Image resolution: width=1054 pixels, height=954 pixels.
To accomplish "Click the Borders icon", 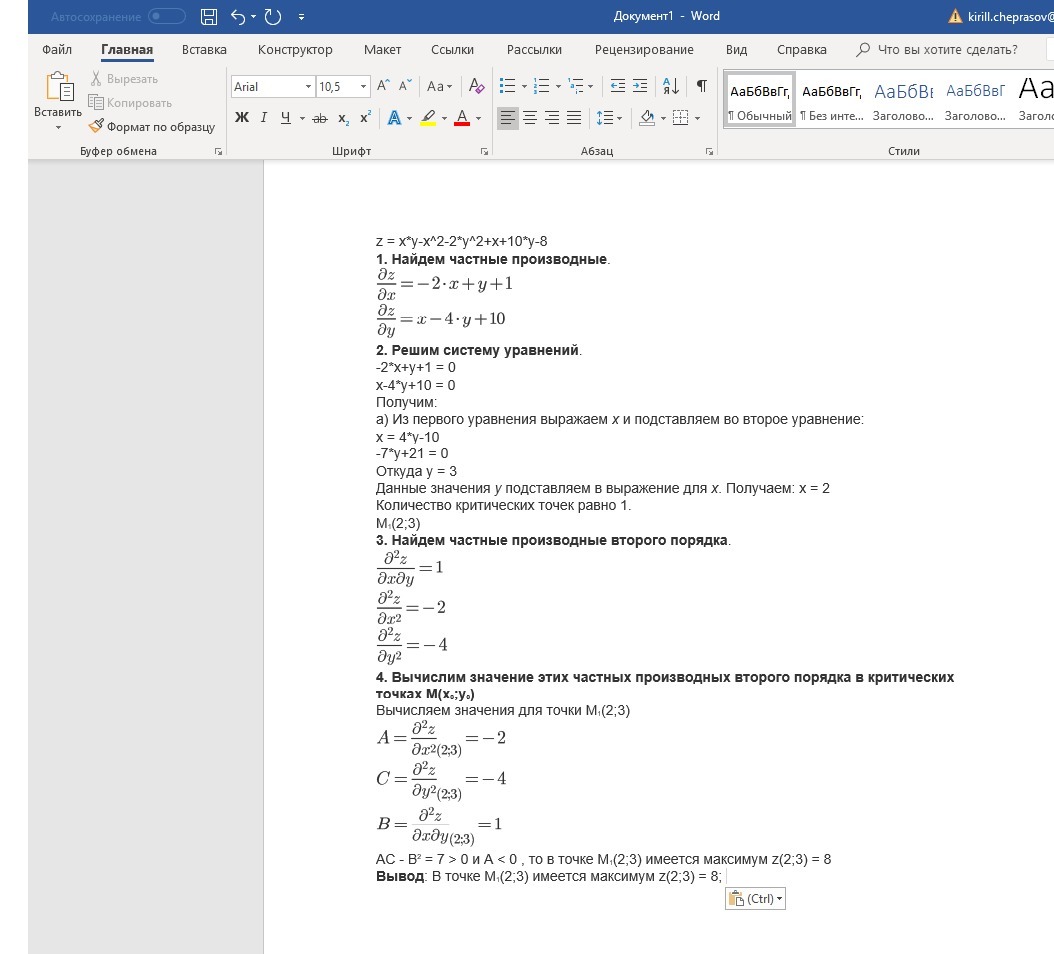I will click(x=680, y=118).
